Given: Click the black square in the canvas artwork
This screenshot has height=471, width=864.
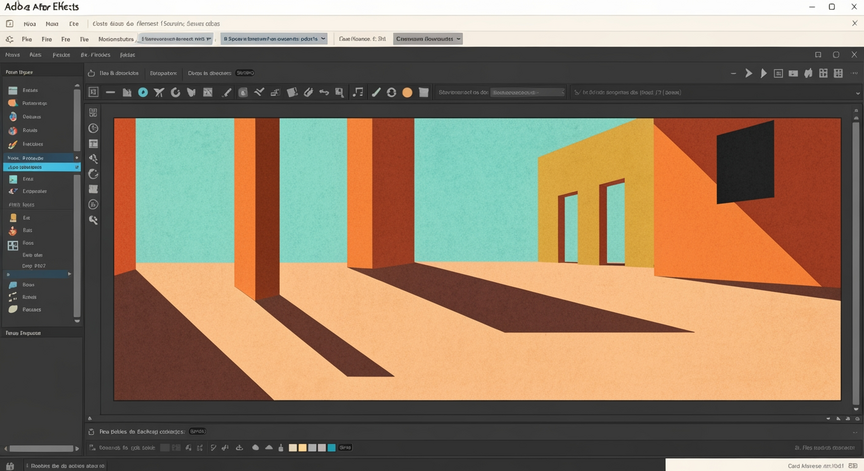Looking at the screenshot, I should click(745, 162).
